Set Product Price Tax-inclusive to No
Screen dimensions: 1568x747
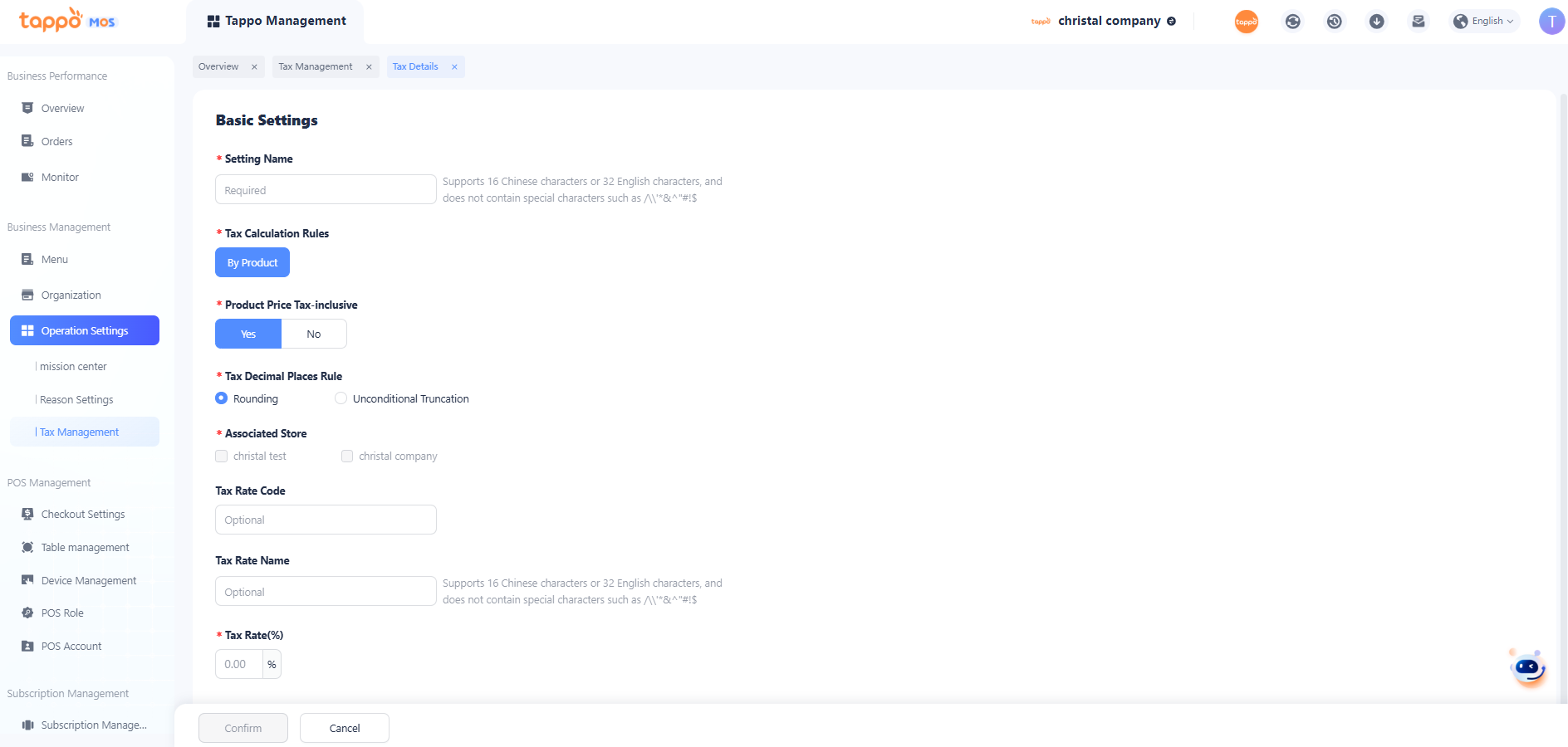pyautogui.click(x=313, y=334)
